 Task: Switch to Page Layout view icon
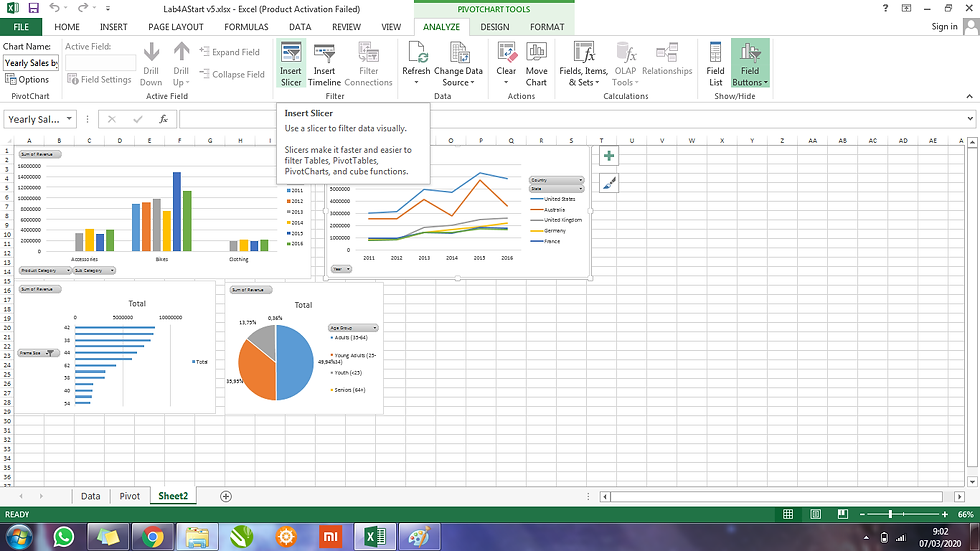[x=816, y=514]
